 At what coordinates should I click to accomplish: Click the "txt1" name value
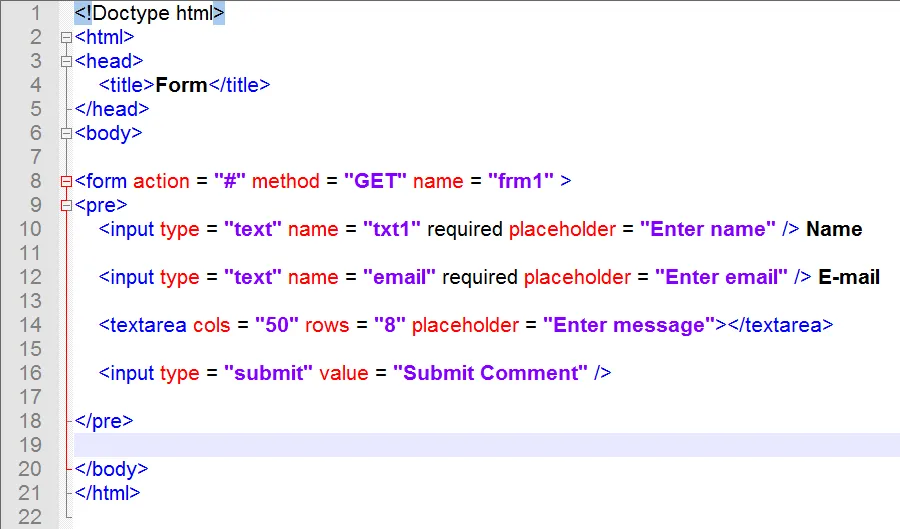392,229
